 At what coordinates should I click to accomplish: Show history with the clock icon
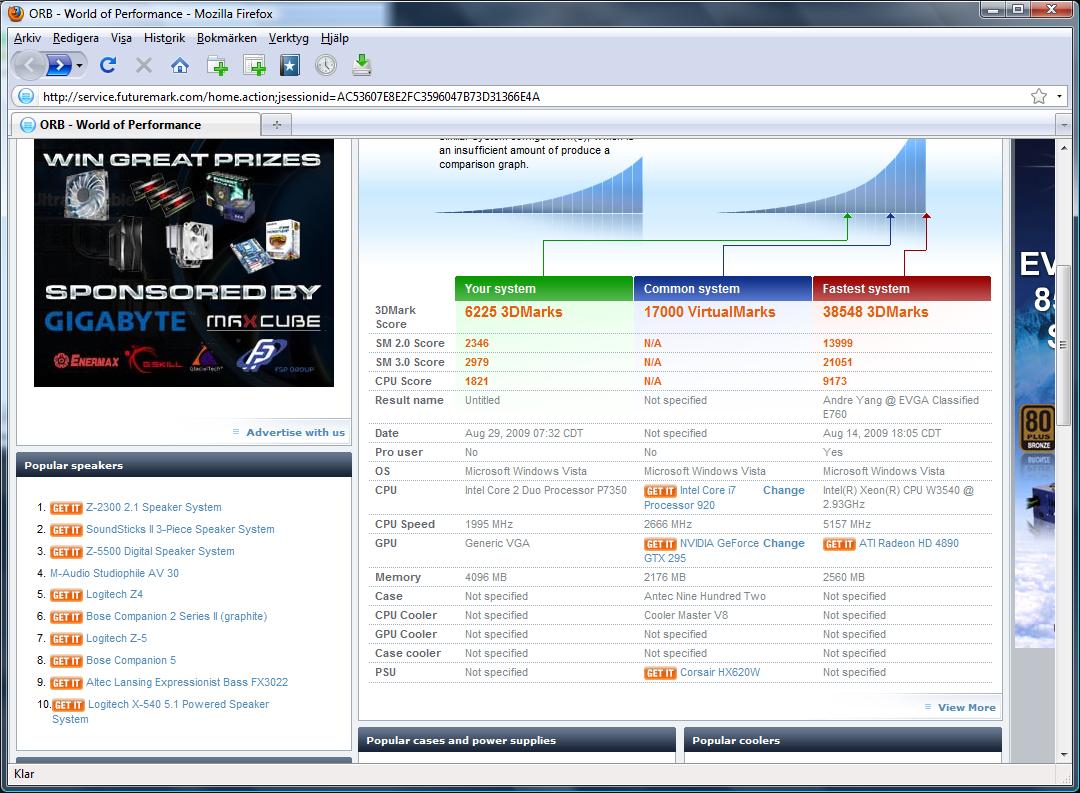click(x=326, y=65)
